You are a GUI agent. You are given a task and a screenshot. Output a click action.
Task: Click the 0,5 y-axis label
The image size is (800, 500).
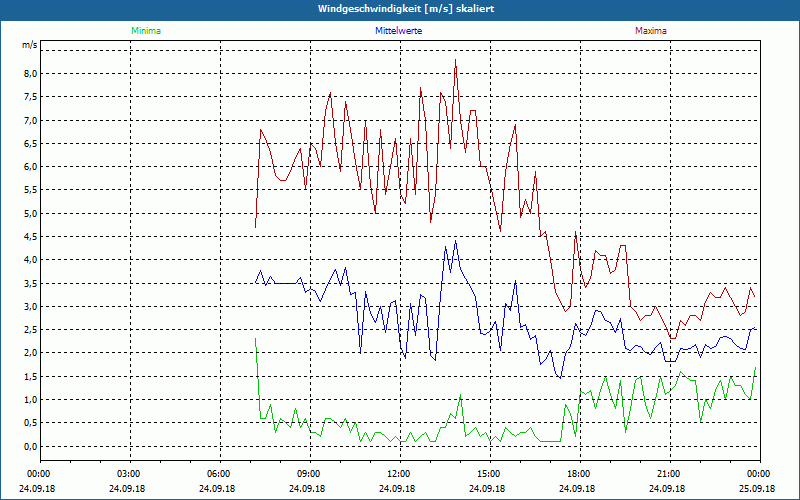point(30,423)
